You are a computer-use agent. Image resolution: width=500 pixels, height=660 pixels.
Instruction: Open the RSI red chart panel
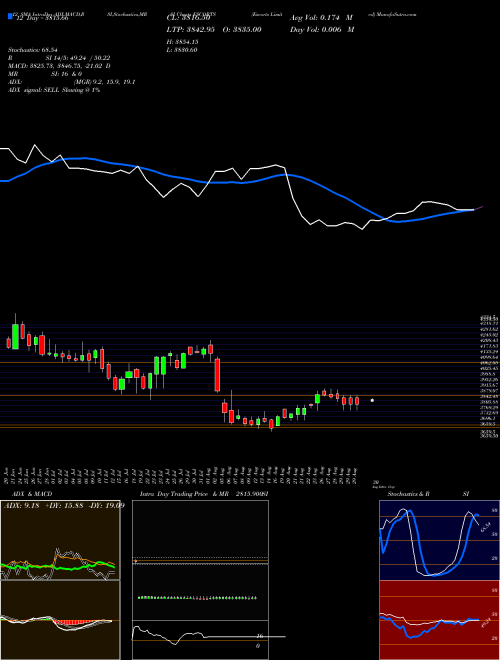(440, 620)
